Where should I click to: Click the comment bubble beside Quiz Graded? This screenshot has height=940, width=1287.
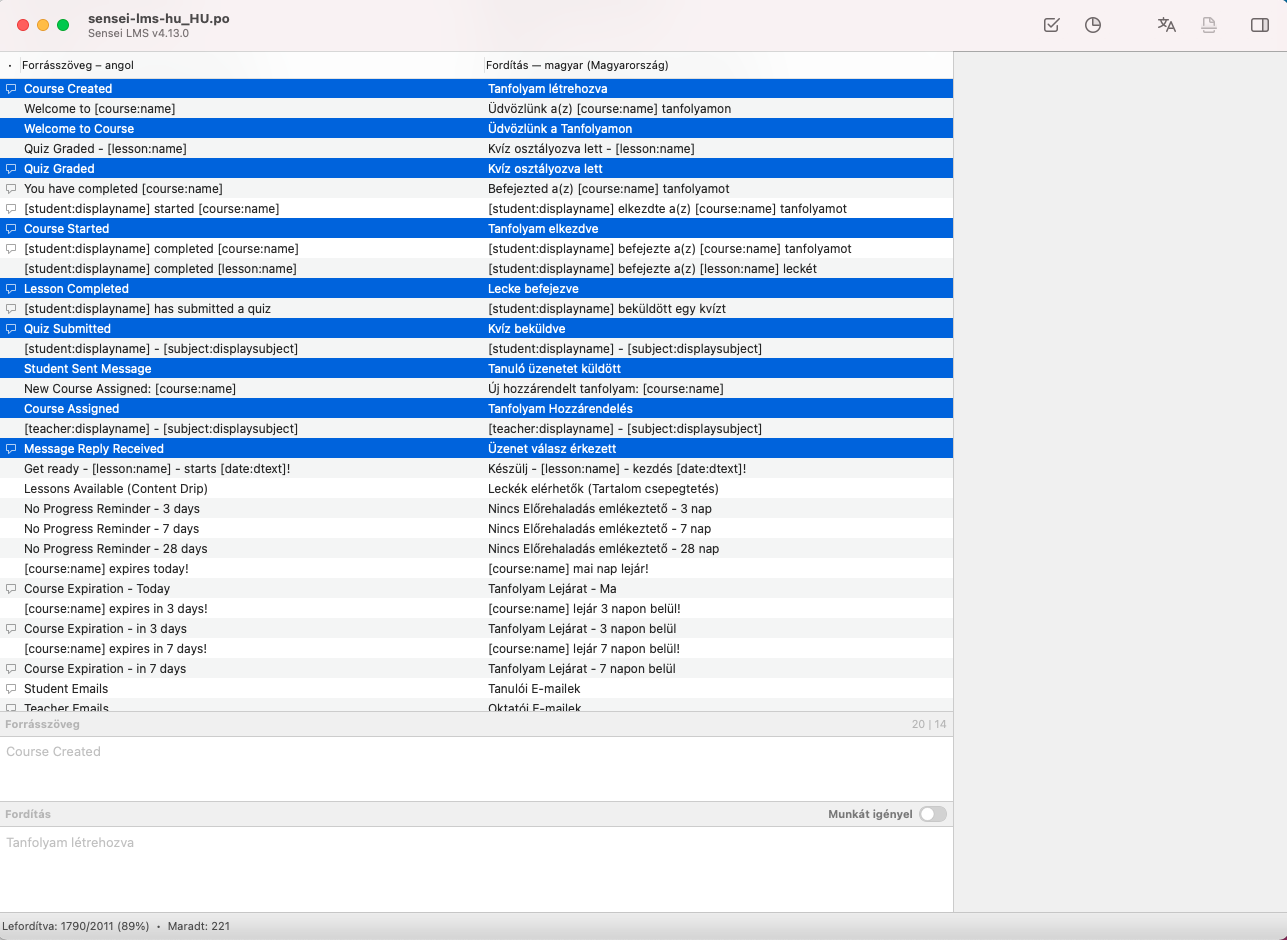tap(11, 168)
